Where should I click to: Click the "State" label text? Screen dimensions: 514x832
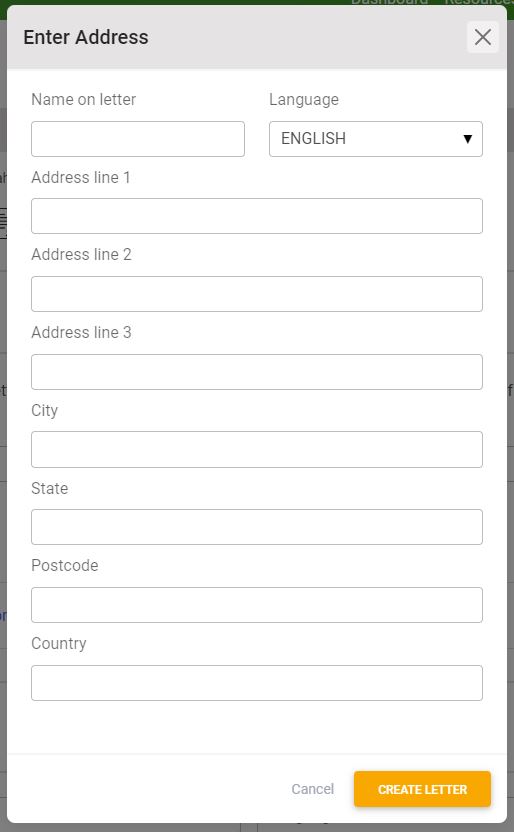49,488
